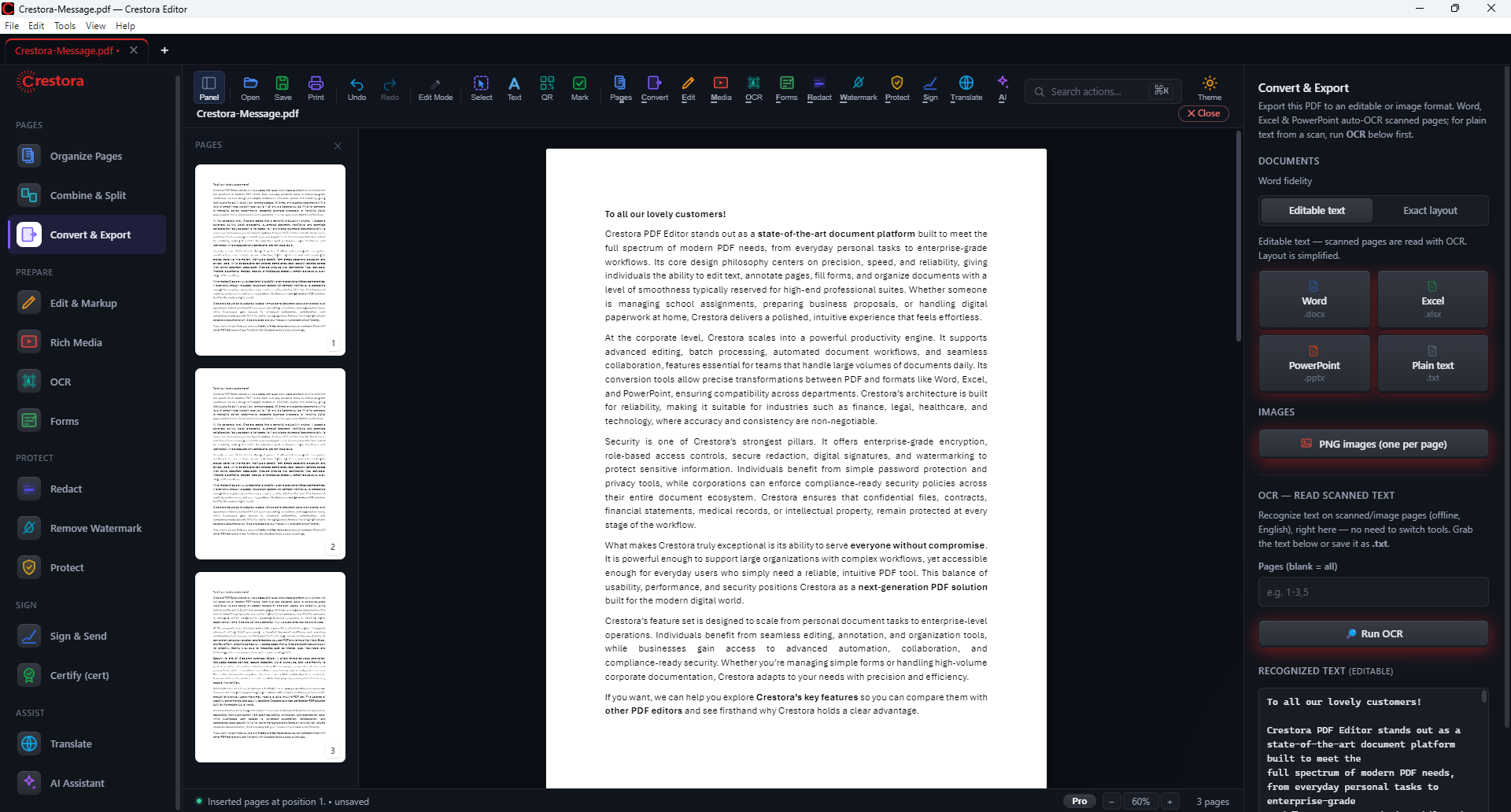
Task: Select page 2 thumbnail
Action: [x=270, y=463]
